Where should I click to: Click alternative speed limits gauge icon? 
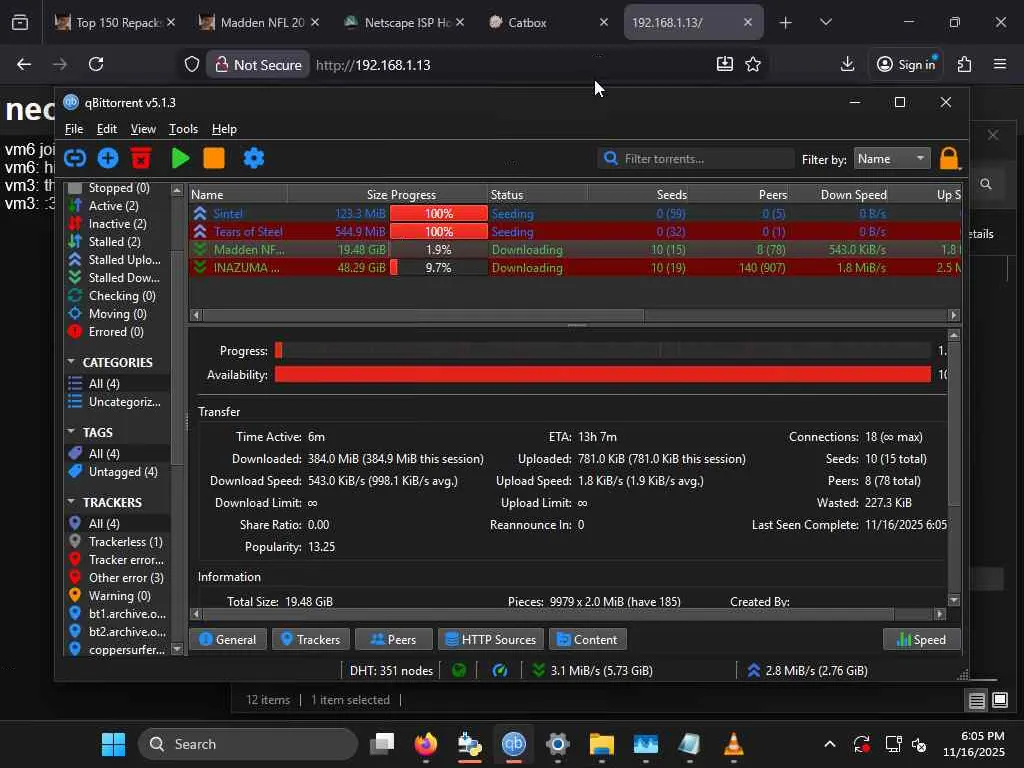500,670
